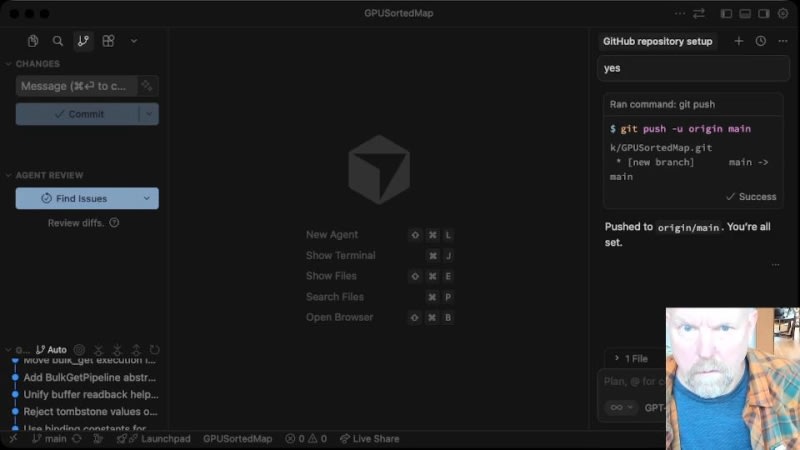
Task: Open the Commit button dropdown arrow
Action: click(149, 114)
